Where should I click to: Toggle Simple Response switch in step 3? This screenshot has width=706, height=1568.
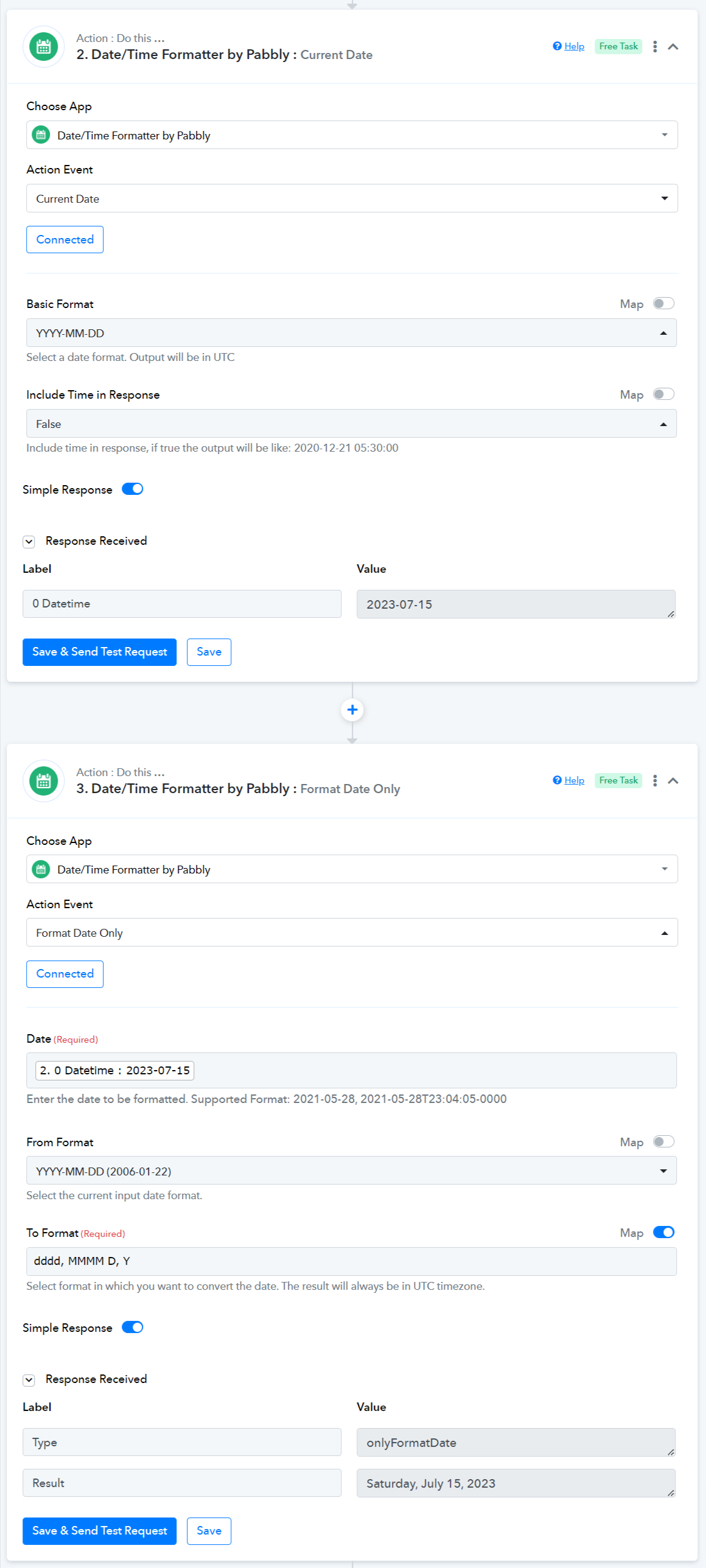(133, 1328)
